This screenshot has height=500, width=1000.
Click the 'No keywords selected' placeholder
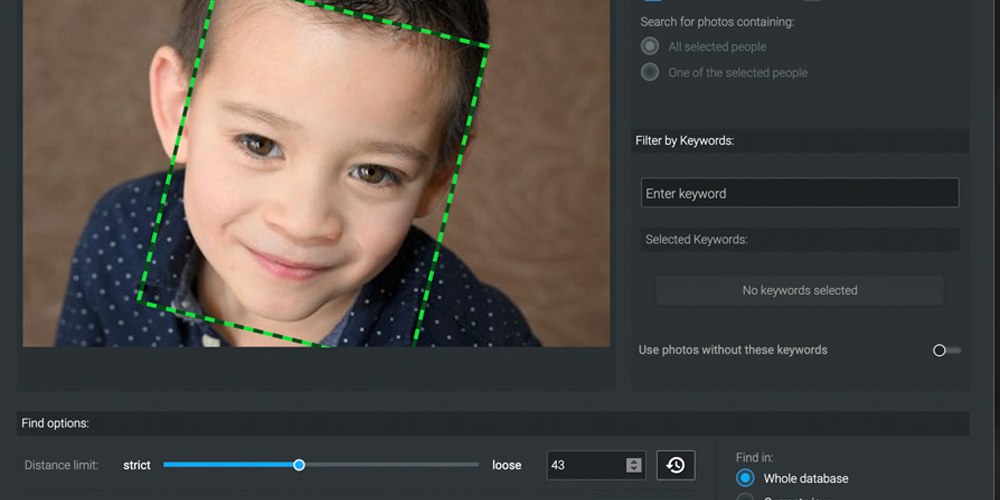click(x=800, y=290)
